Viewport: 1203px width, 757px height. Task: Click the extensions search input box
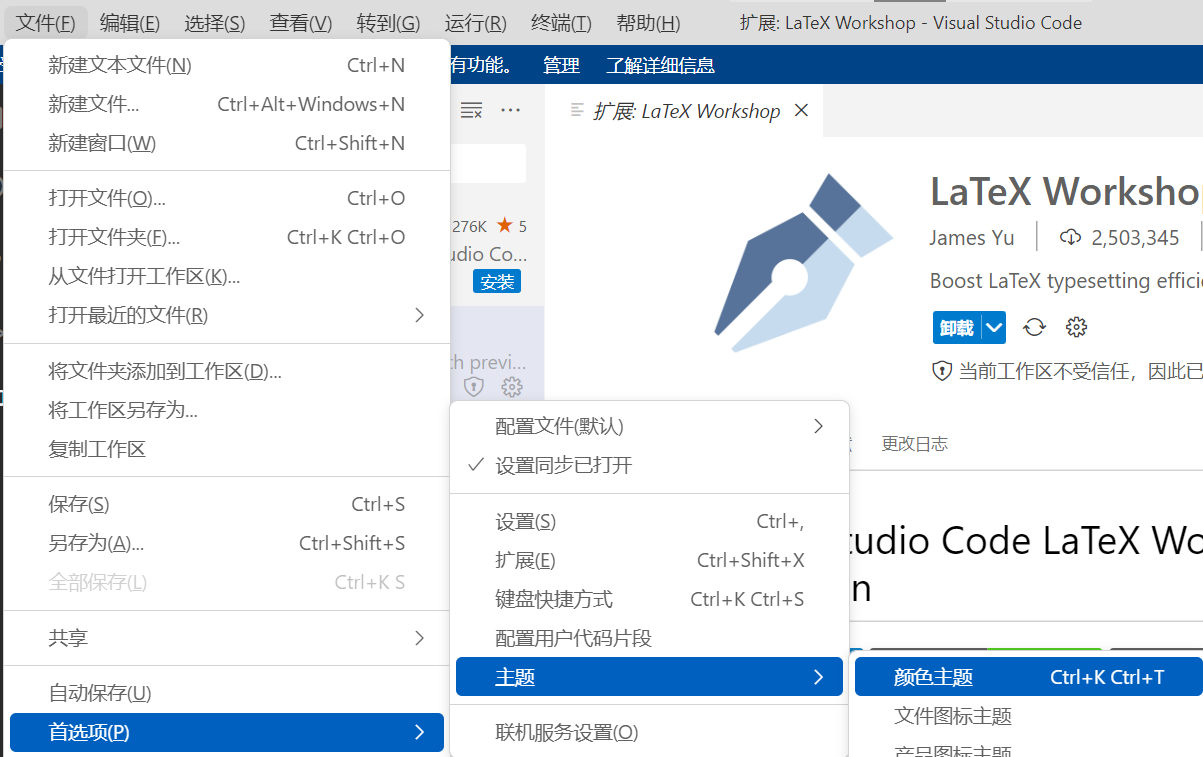click(490, 163)
